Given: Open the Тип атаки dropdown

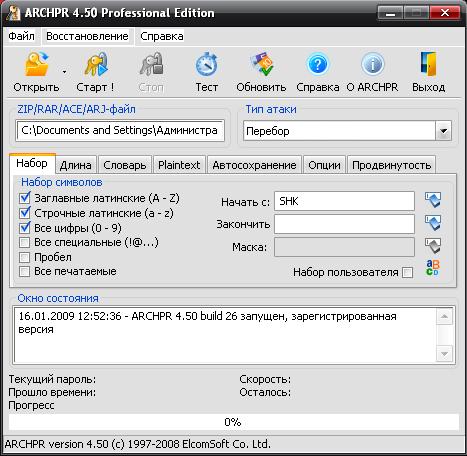Looking at the screenshot, I should coord(443,131).
